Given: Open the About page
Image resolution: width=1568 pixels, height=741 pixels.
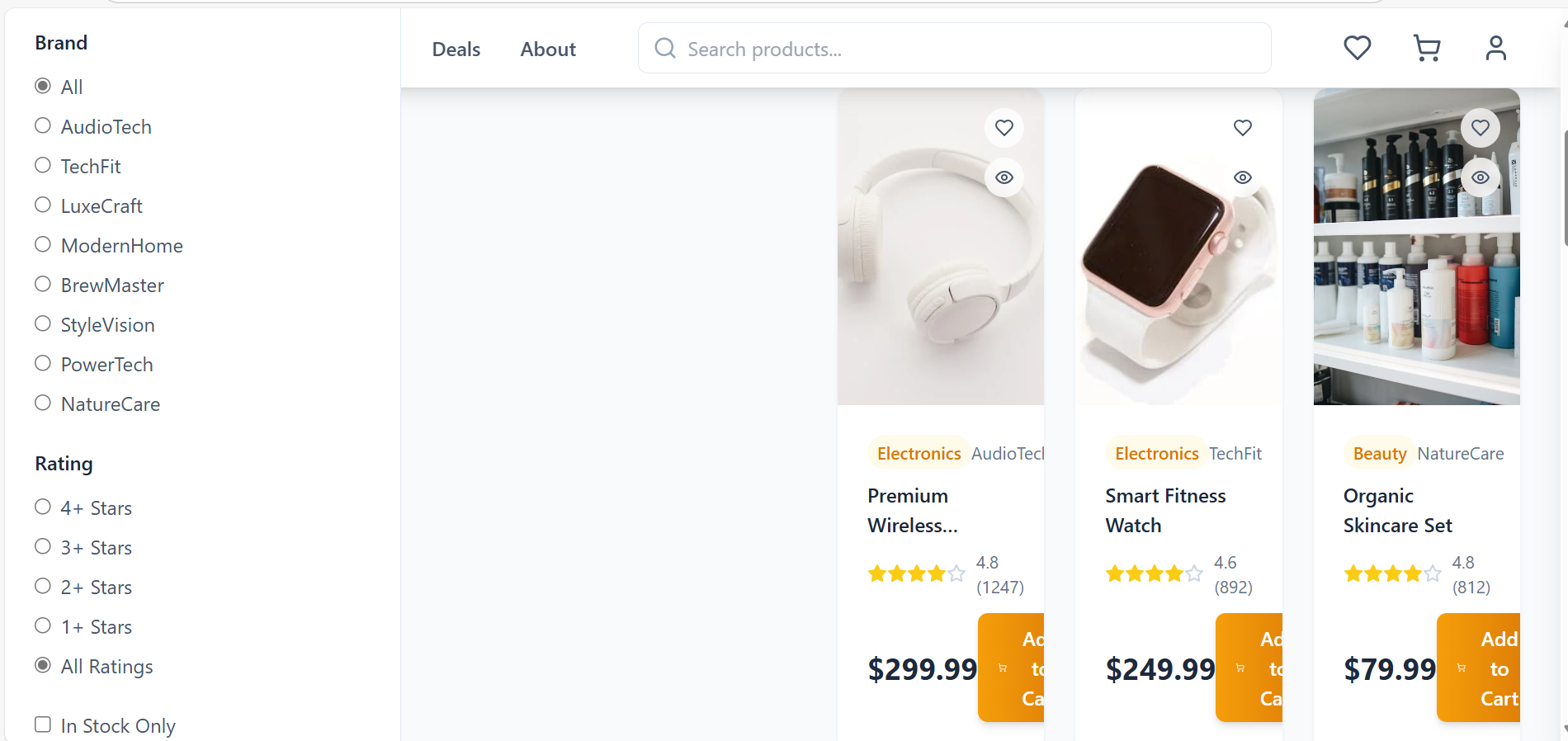Looking at the screenshot, I should [x=547, y=49].
